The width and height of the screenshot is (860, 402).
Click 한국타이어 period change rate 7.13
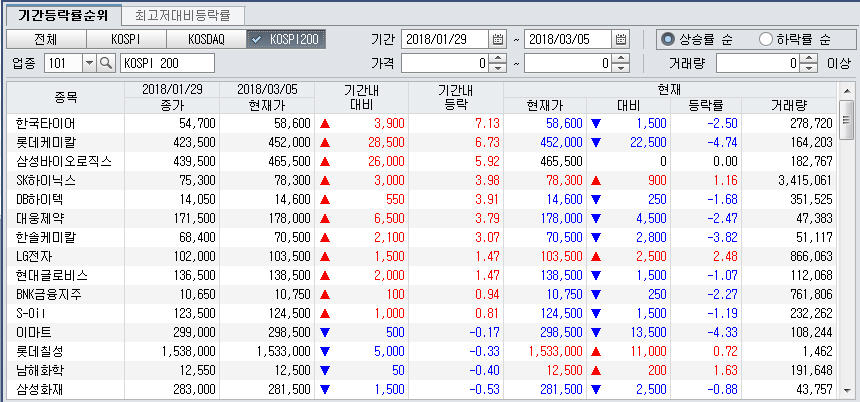(489, 123)
